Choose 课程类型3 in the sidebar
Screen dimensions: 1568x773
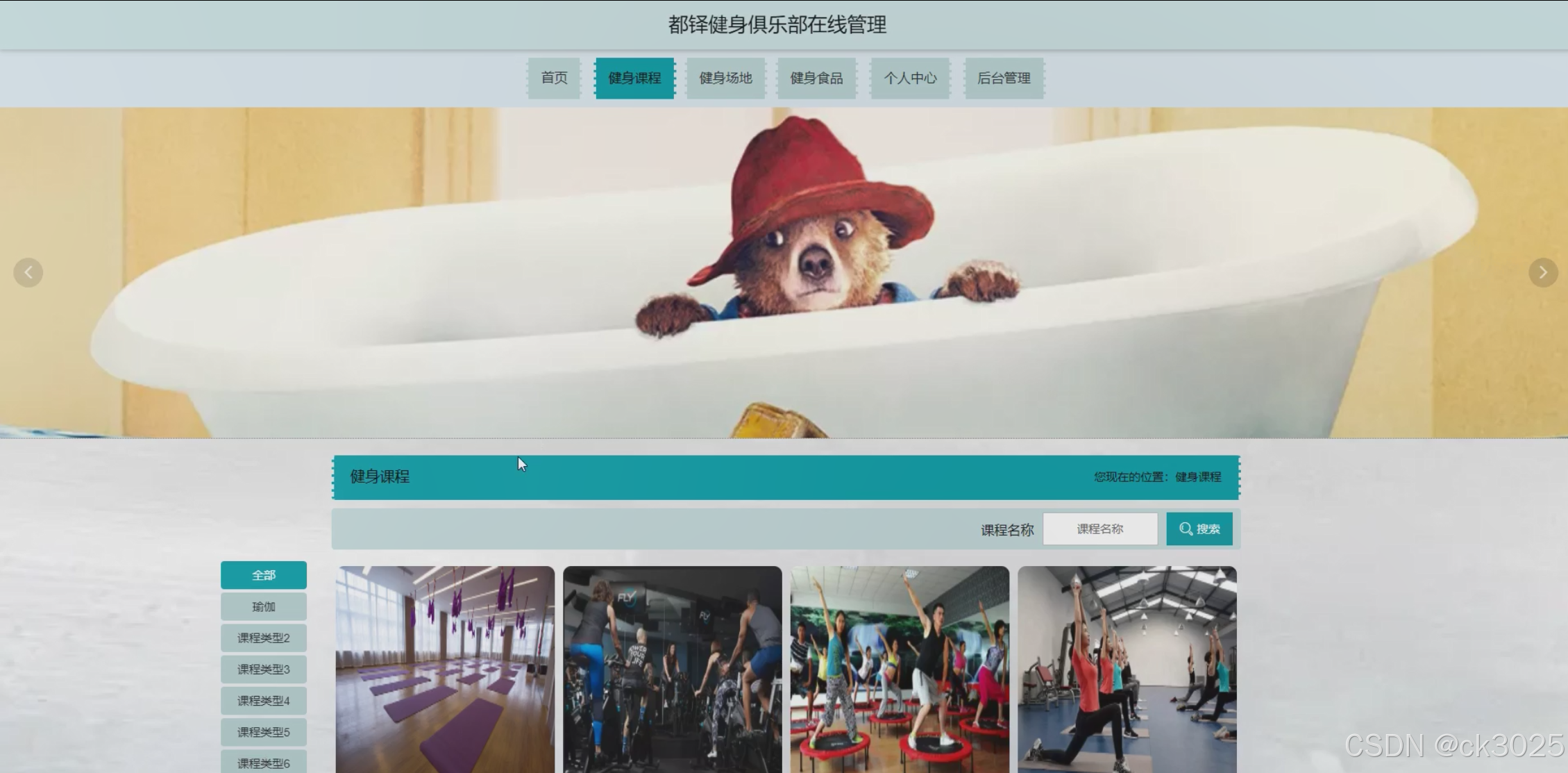(x=264, y=669)
